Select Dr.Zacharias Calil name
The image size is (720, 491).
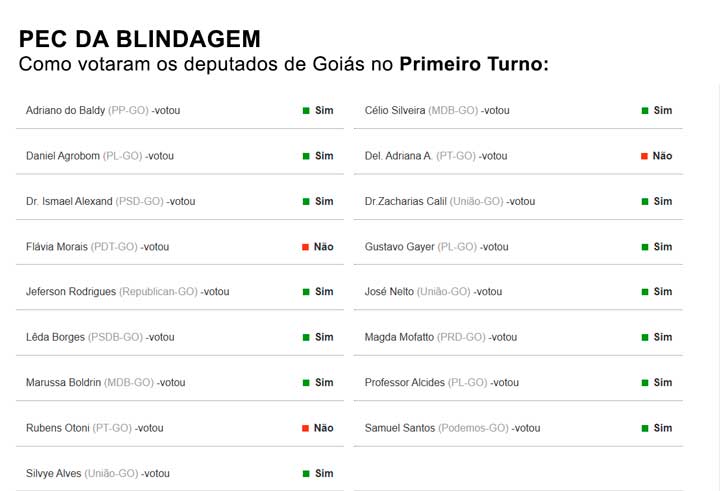coord(405,201)
